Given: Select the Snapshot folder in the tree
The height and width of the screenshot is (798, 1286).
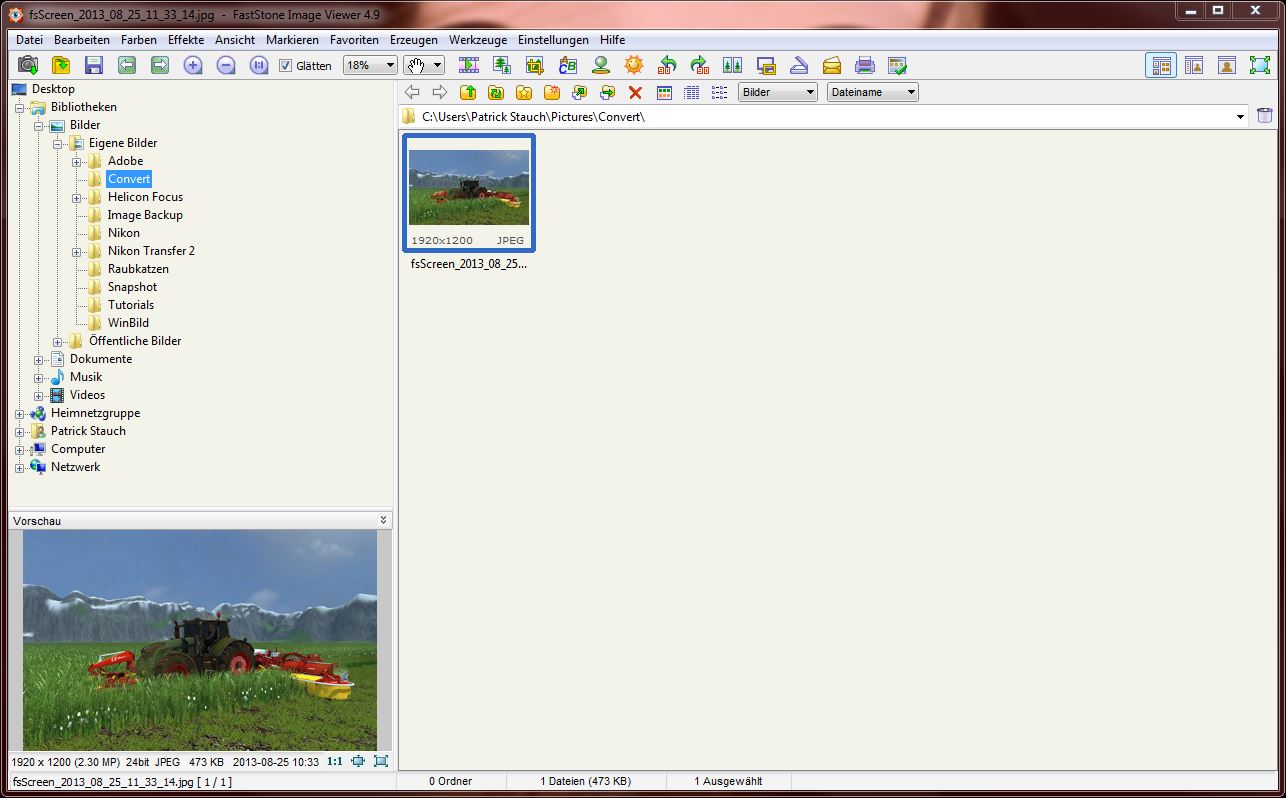Looking at the screenshot, I should click(x=132, y=287).
